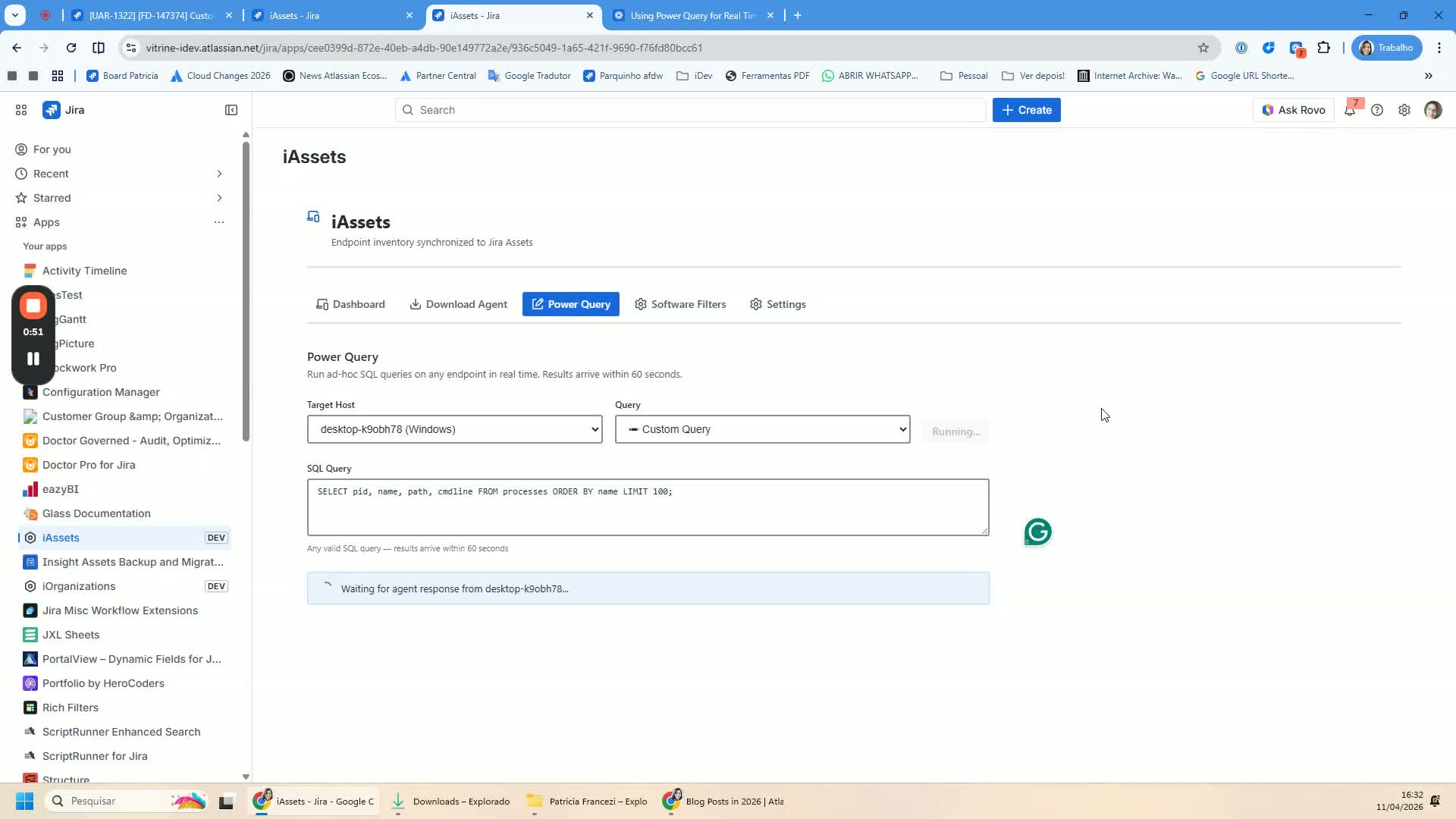Viewport: 1456px width, 819px height.
Task: Open the iAssets Settings tab
Action: [778, 304]
